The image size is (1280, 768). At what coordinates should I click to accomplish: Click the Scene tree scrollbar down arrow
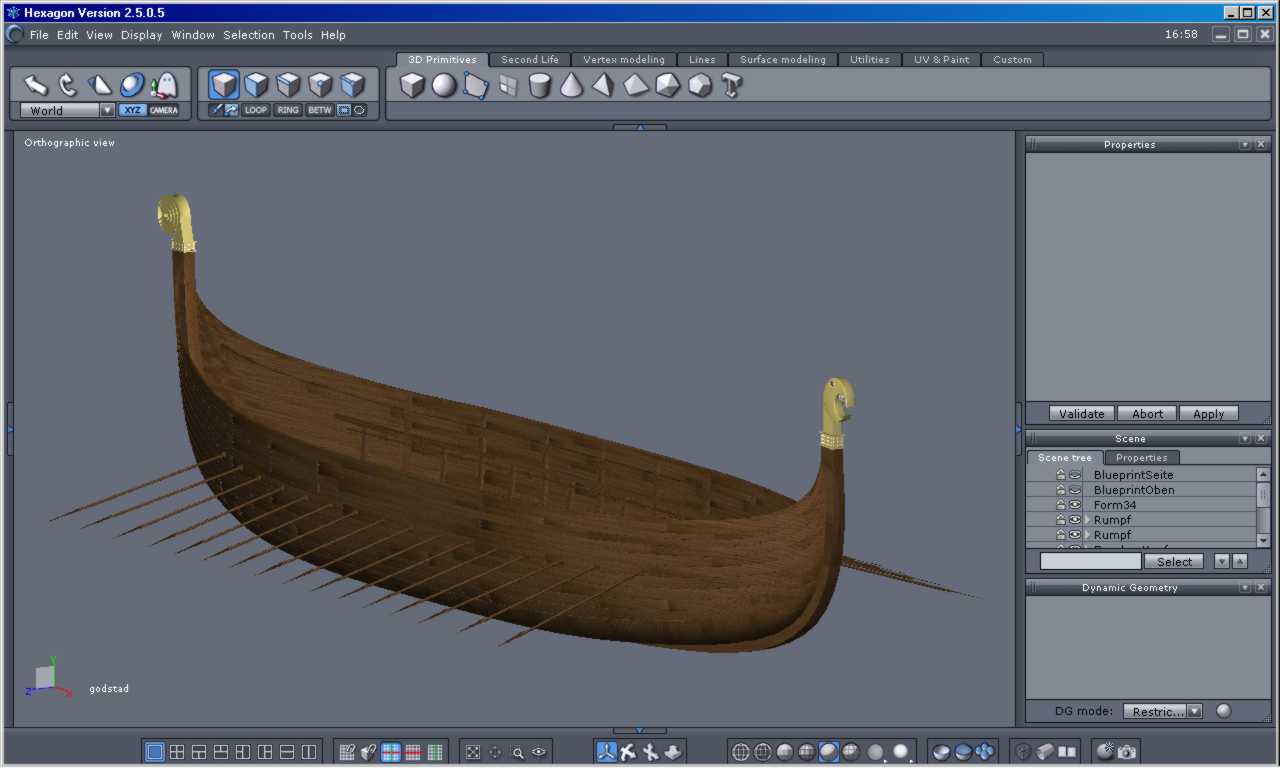[x=1263, y=541]
